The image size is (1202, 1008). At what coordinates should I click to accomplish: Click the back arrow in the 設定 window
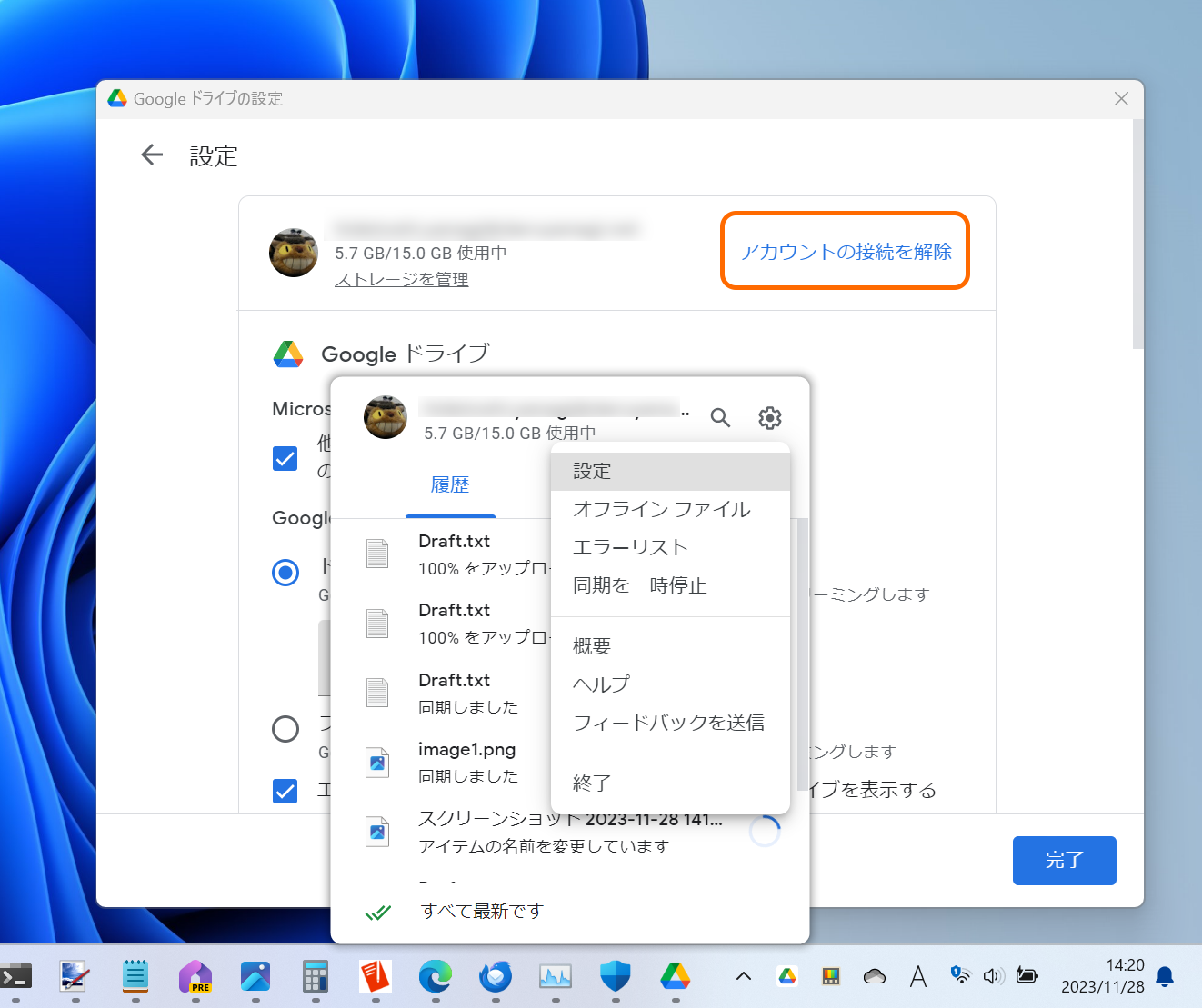coord(151,155)
